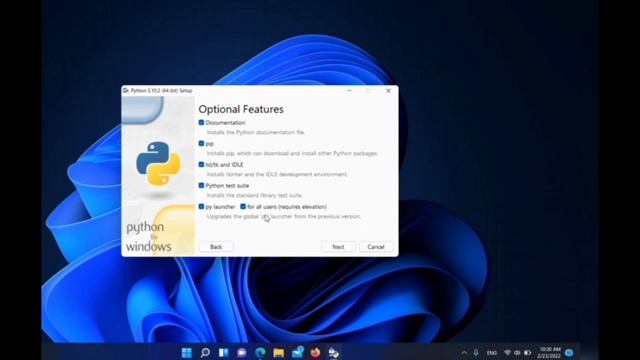640x360 pixels.
Task: Switch ENG input language indicator
Action: point(492,353)
